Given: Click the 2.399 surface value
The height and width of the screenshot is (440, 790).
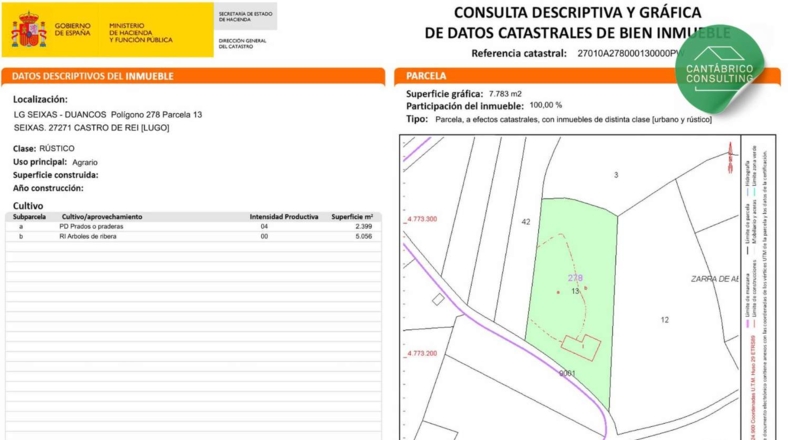Looking at the screenshot, I should point(364,227).
